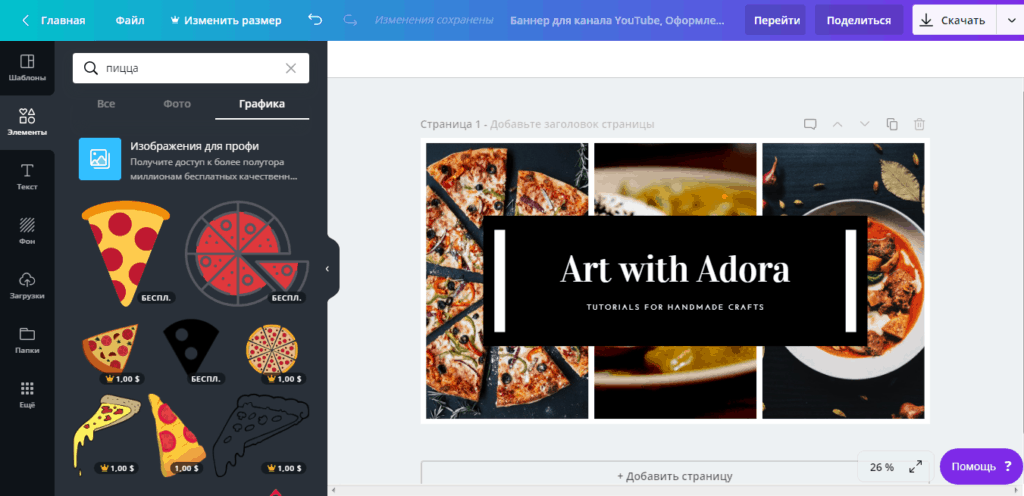Open the Папки folders panel

[x=27, y=341]
